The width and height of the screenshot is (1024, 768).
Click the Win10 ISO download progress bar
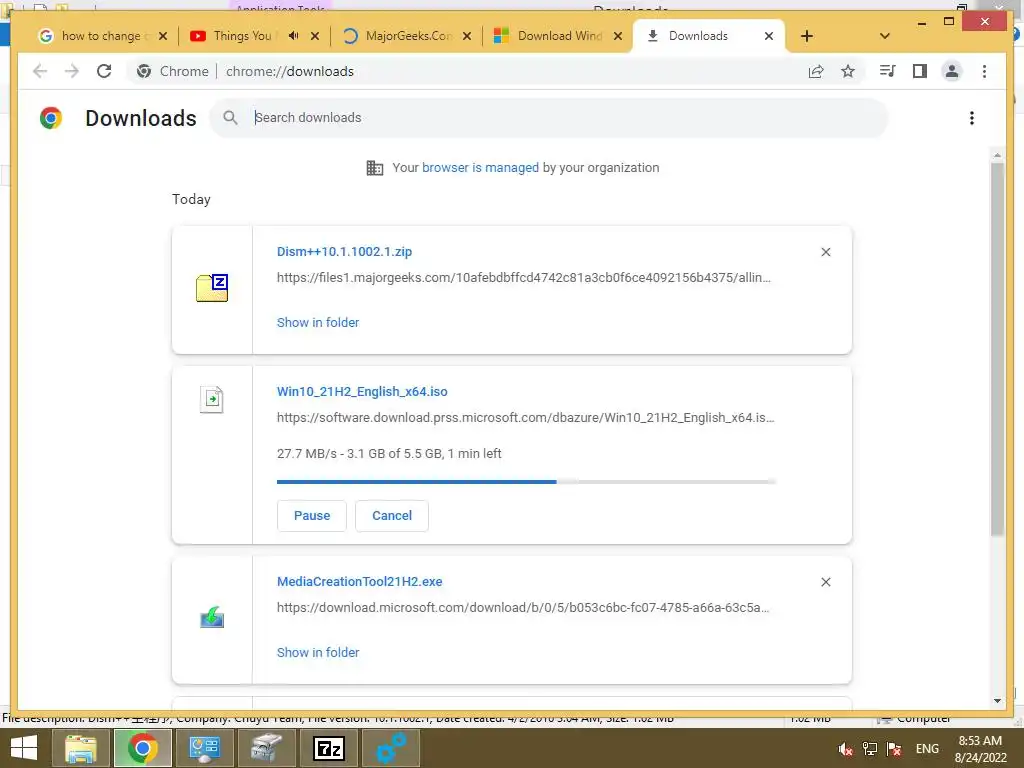coord(526,482)
